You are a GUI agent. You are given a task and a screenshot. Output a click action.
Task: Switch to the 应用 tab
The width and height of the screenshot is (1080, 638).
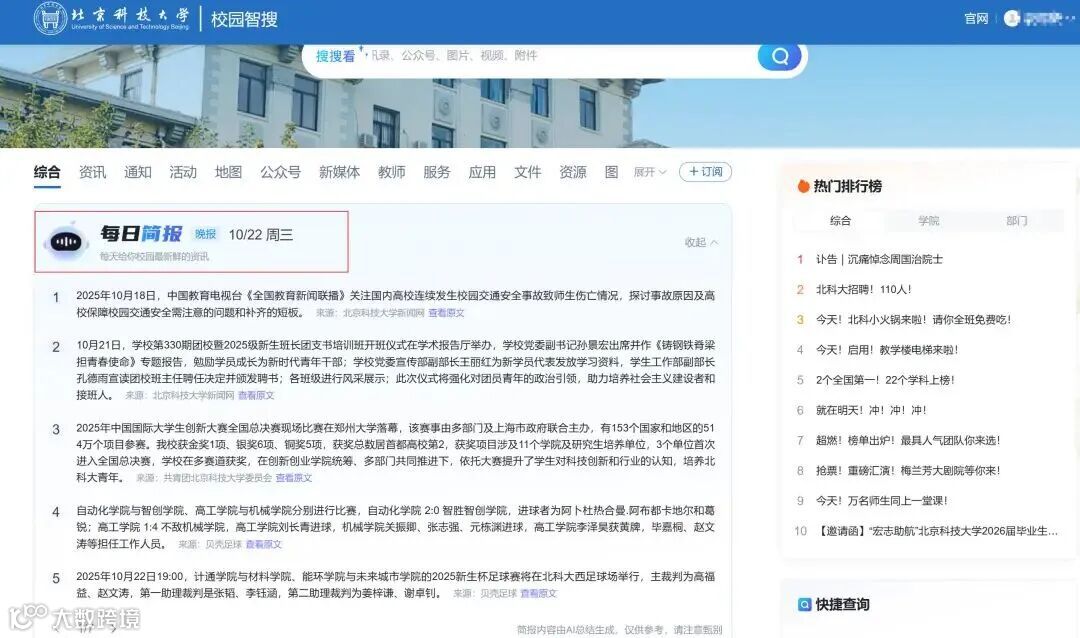[482, 172]
